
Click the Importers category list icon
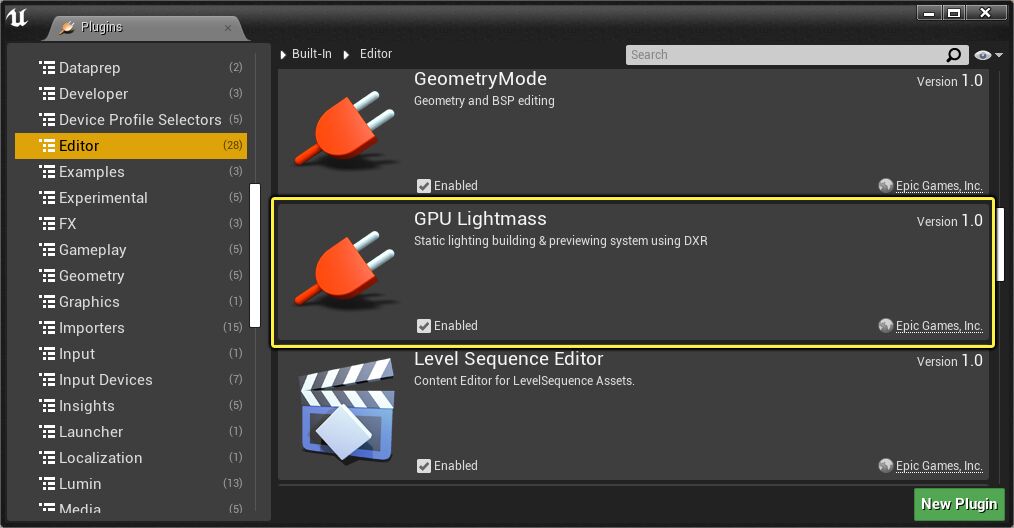46,328
